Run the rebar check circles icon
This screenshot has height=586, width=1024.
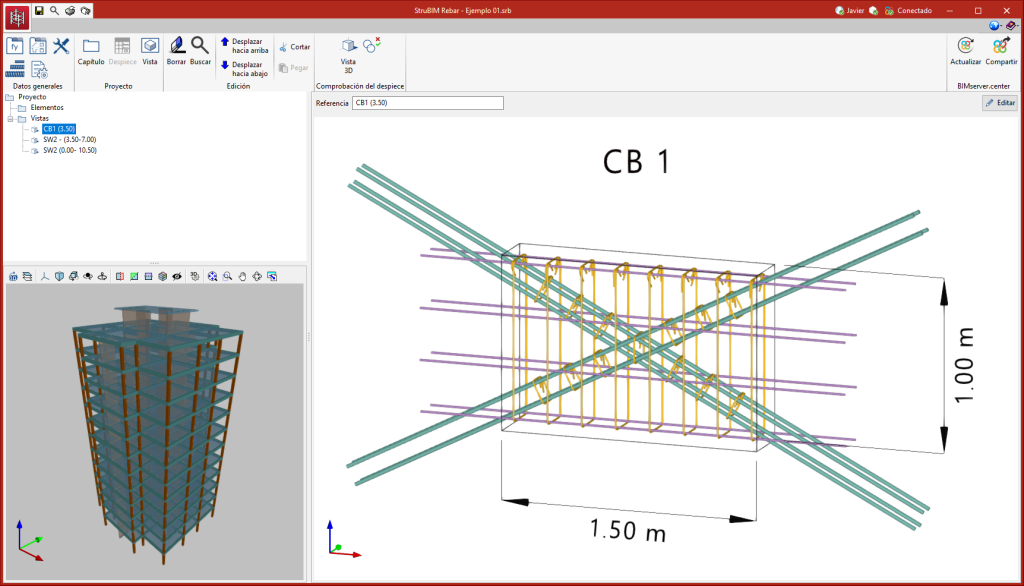coord(372,44)
